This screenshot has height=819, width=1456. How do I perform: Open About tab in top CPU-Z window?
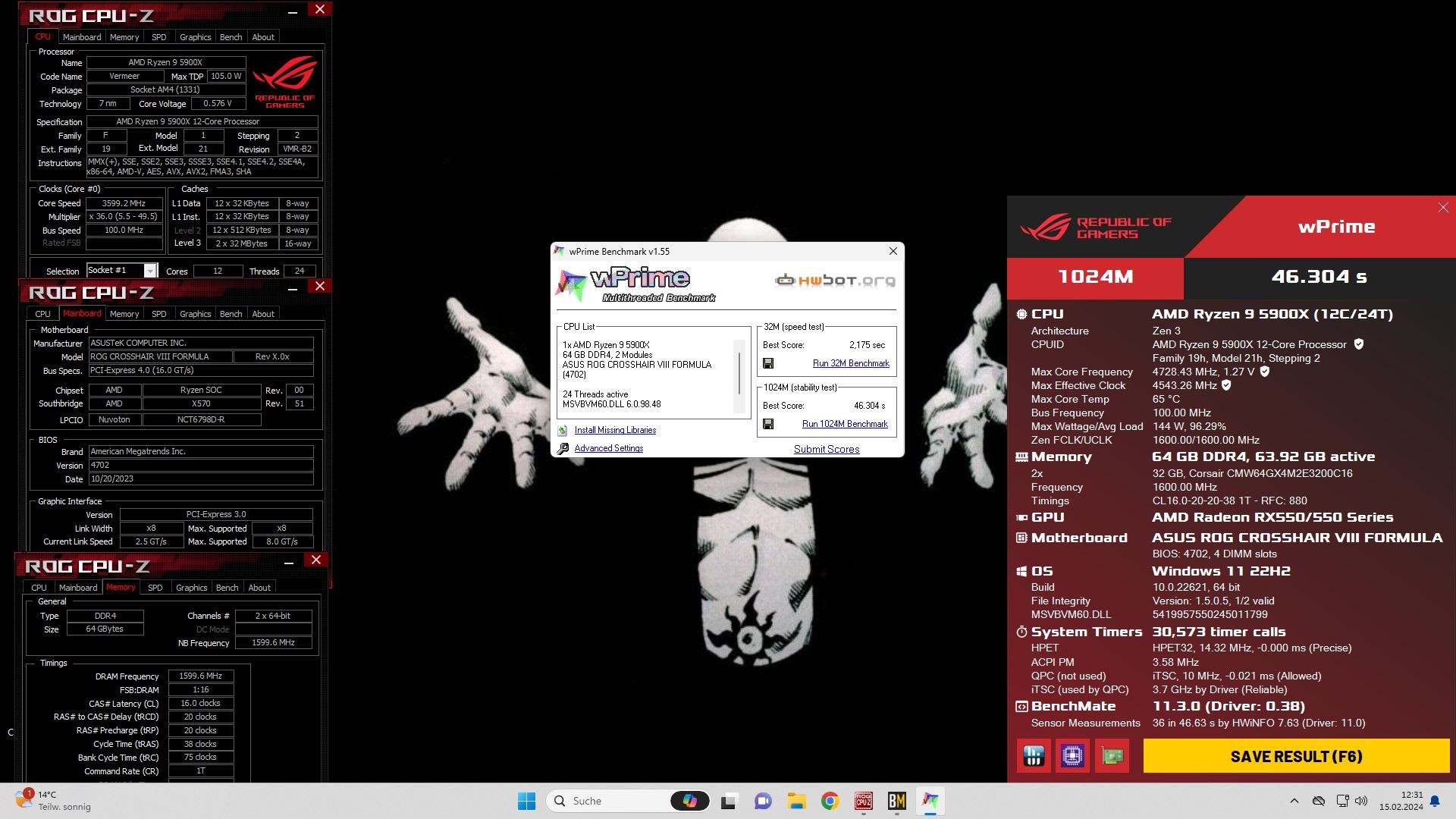point(263,37)
